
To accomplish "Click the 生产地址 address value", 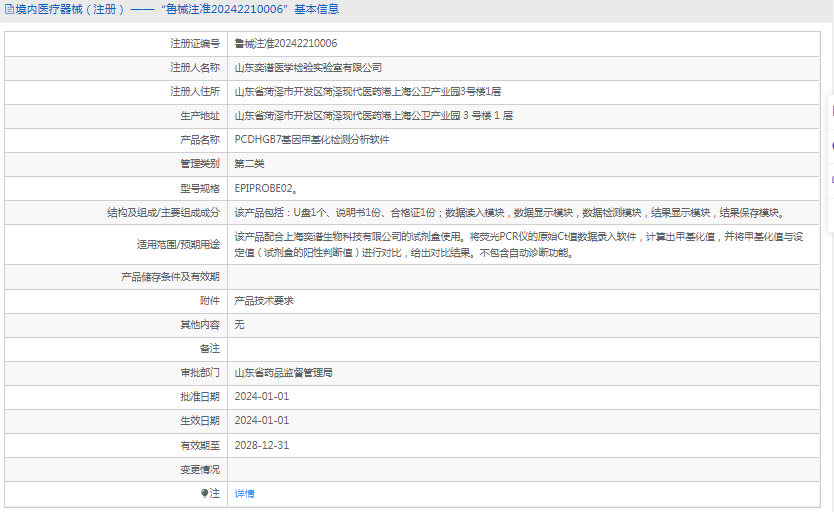I will 373,115.
